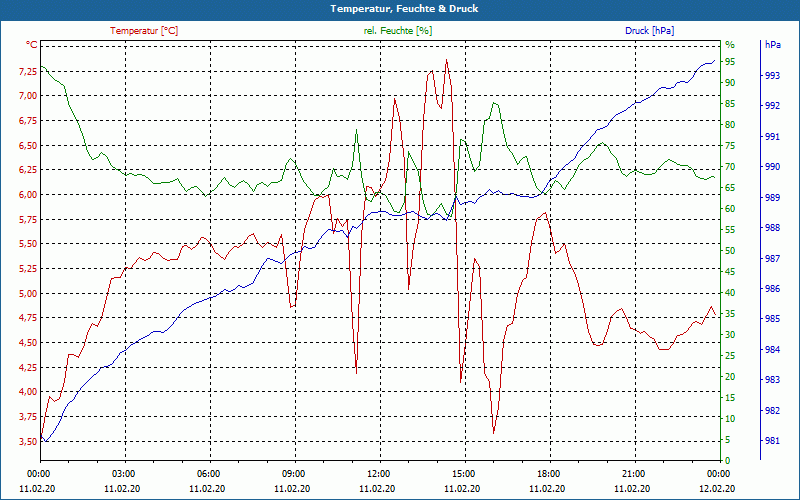Click the 06:00 time axis label
Screen dimensions: 800x500
coord(210,473)
